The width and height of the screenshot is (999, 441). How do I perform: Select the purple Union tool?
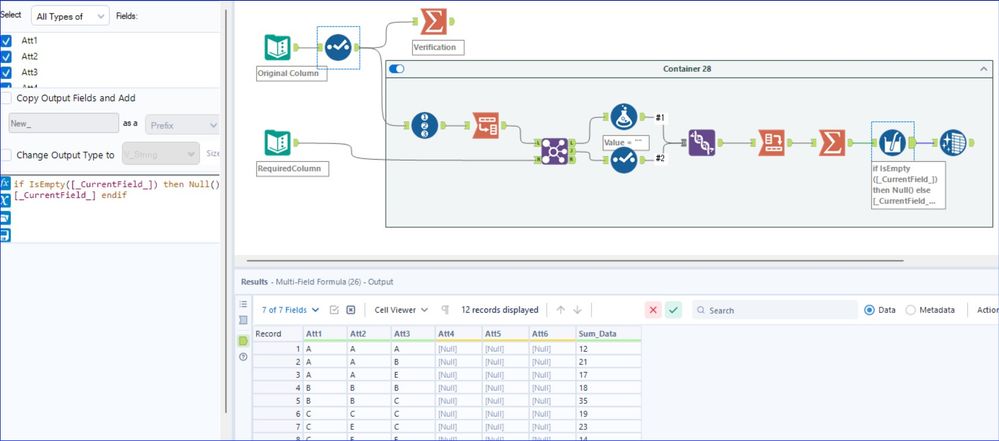pos(701,143)
